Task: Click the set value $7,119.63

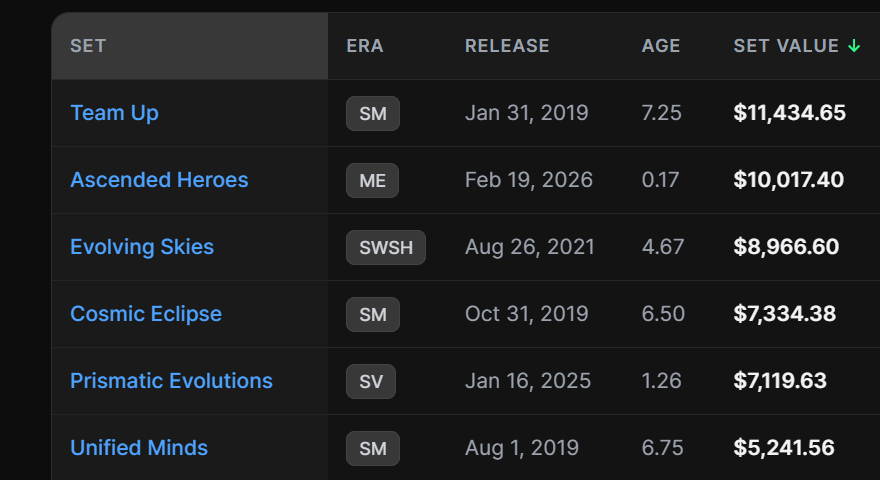Action: tap(780, 381)
